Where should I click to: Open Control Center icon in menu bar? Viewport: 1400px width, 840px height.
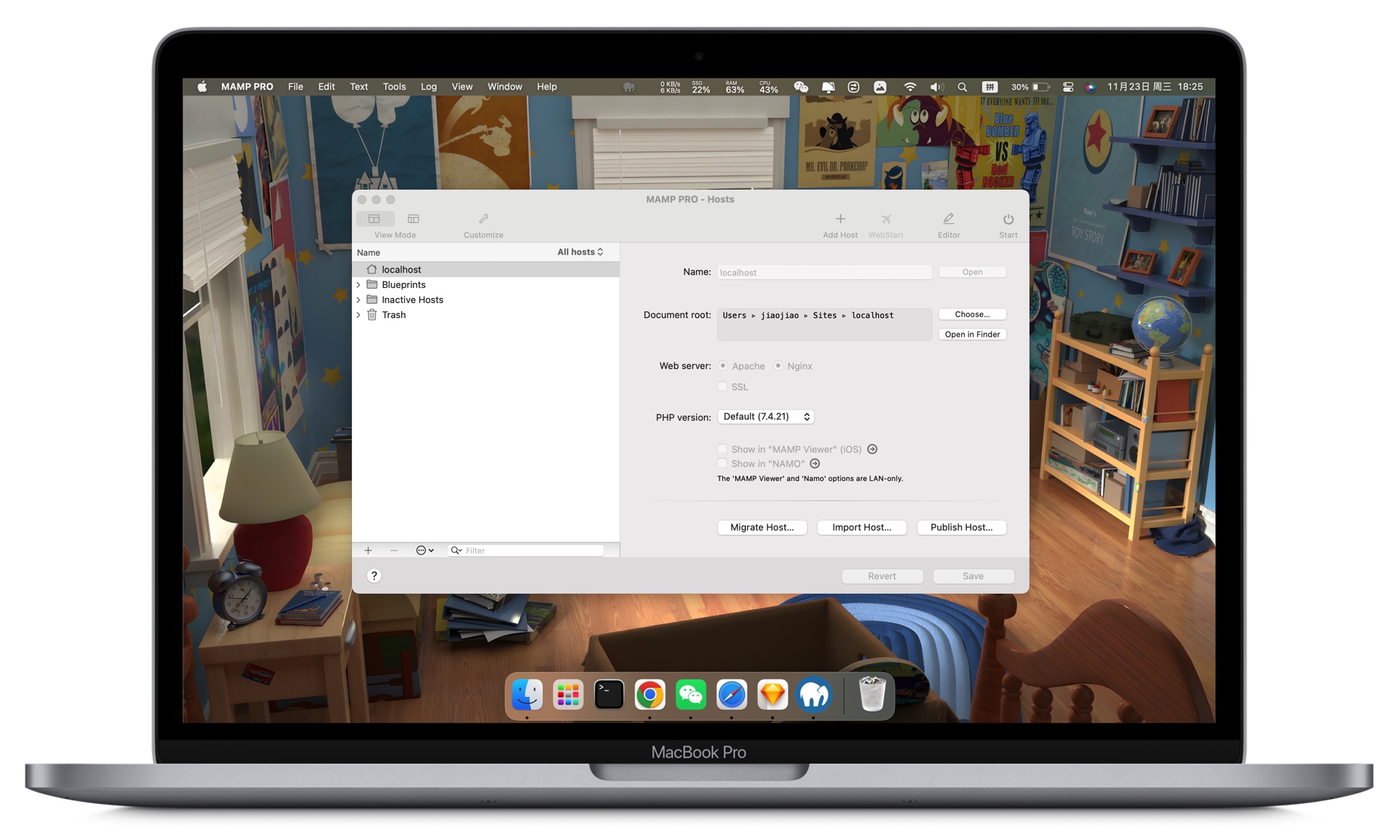point(1068,87)
